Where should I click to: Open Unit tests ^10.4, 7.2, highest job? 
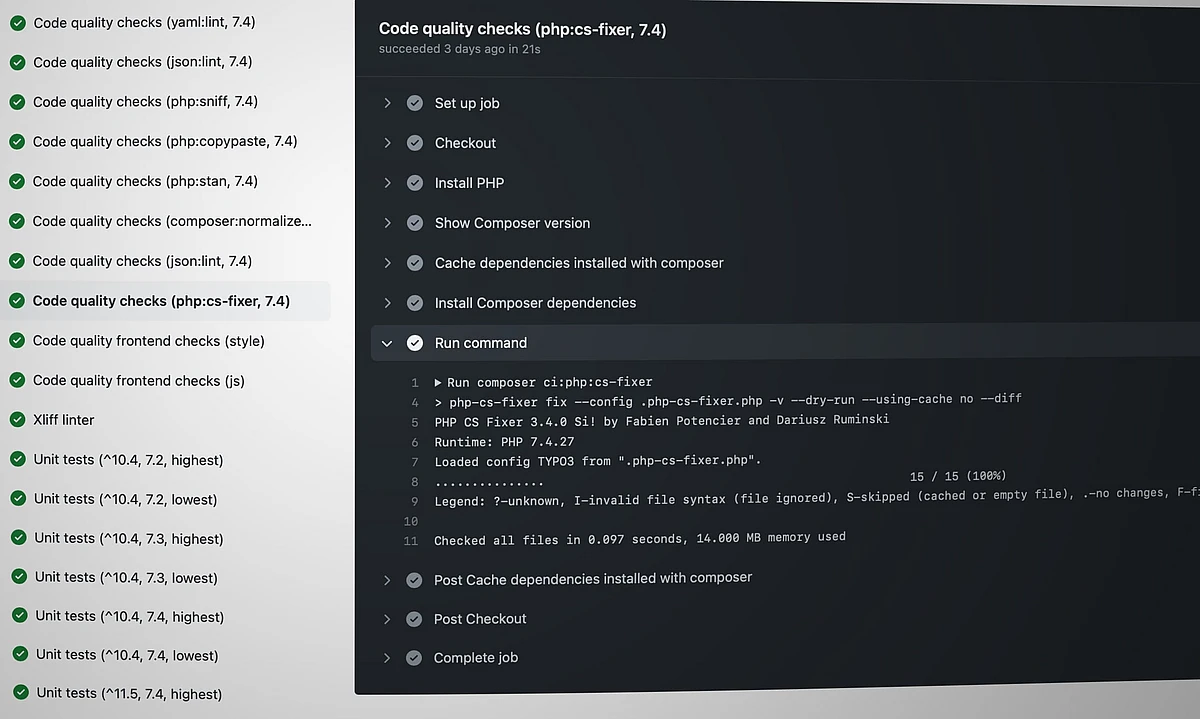[128, 460]
